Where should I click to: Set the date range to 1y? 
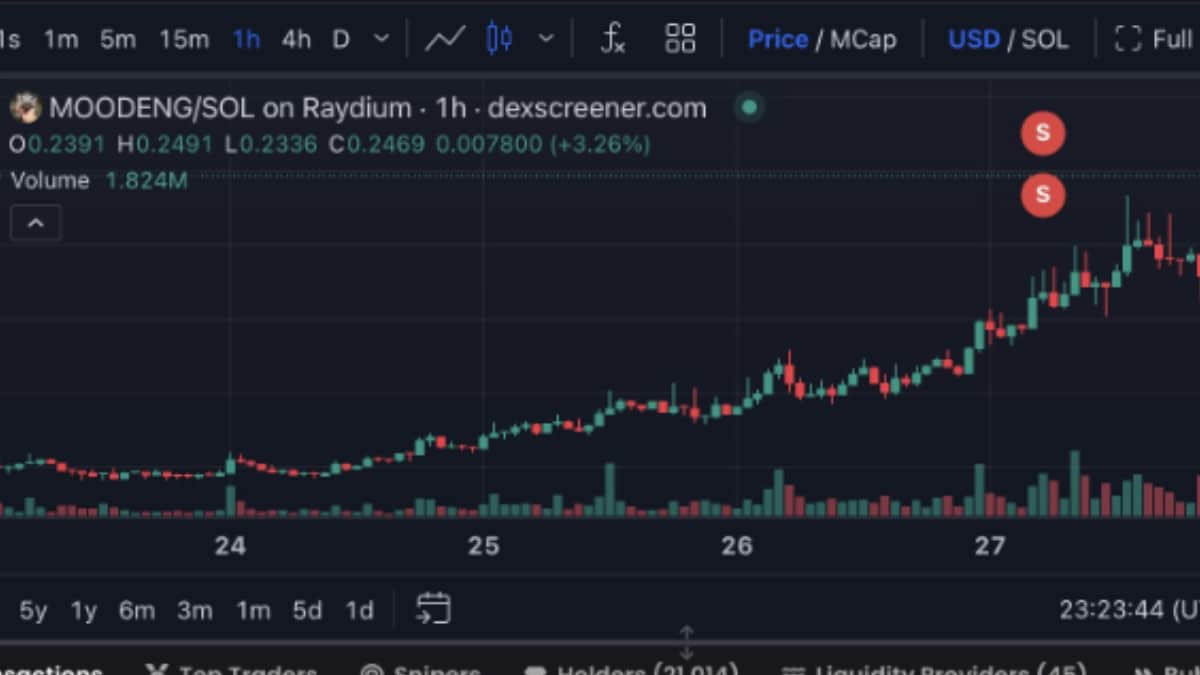click(84, 610)
